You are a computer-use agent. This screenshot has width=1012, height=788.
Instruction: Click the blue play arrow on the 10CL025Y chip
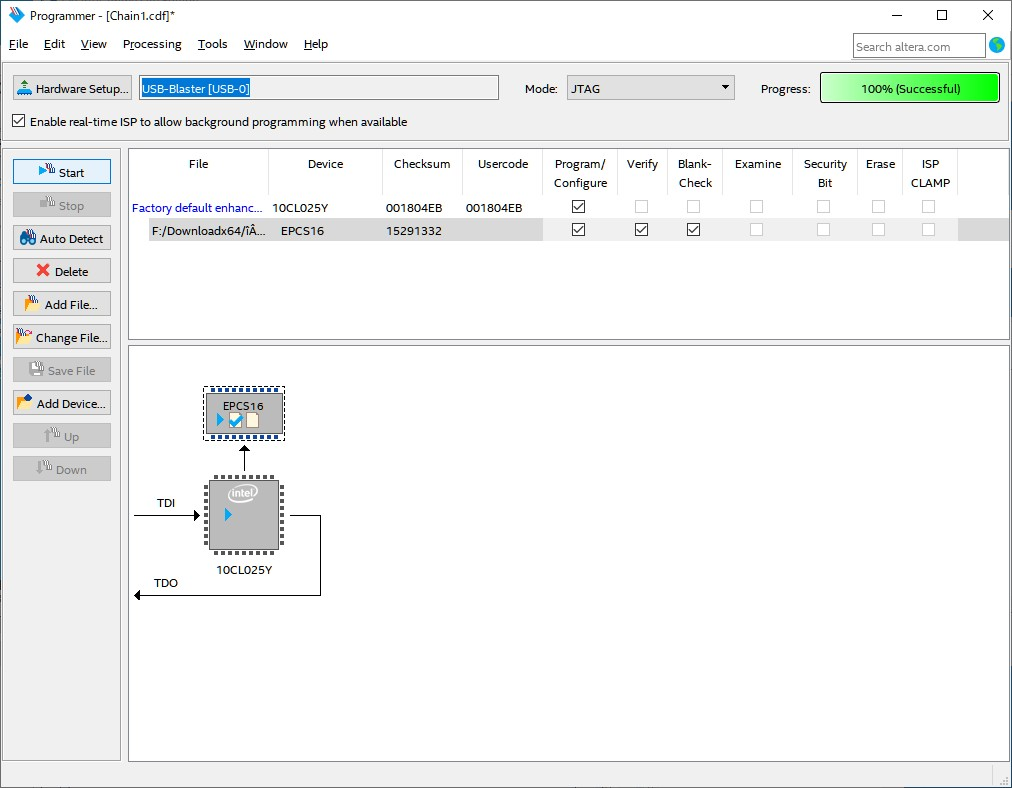pos(228,514)
